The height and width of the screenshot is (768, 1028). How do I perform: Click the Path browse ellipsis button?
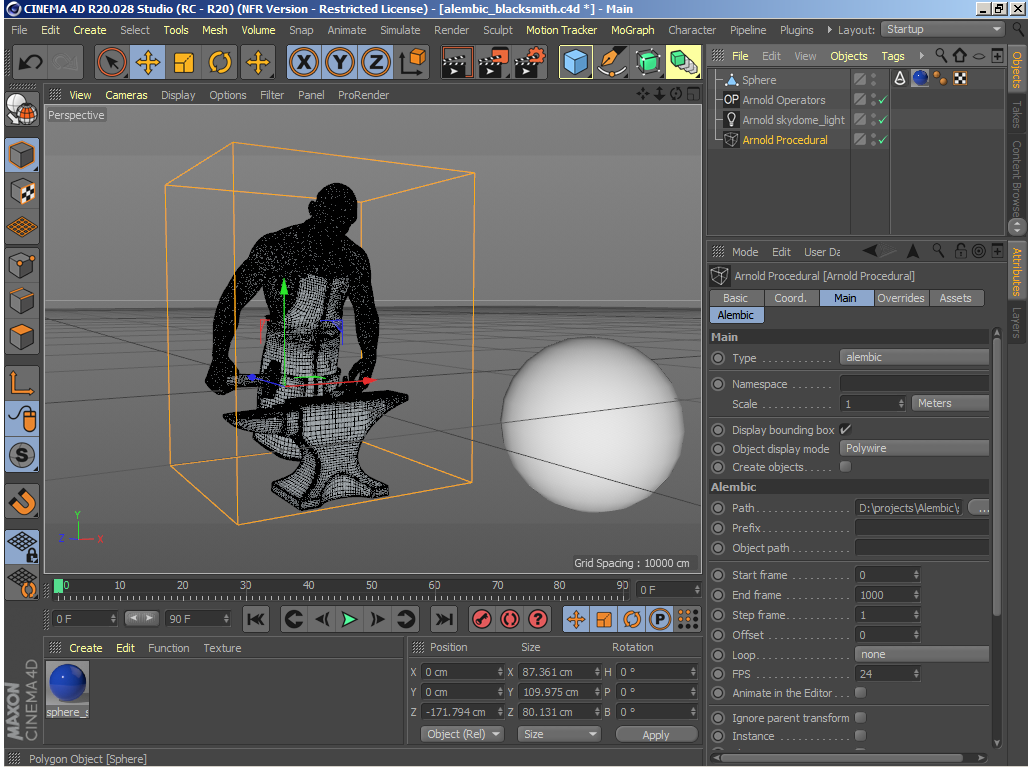tap(979, 508)
